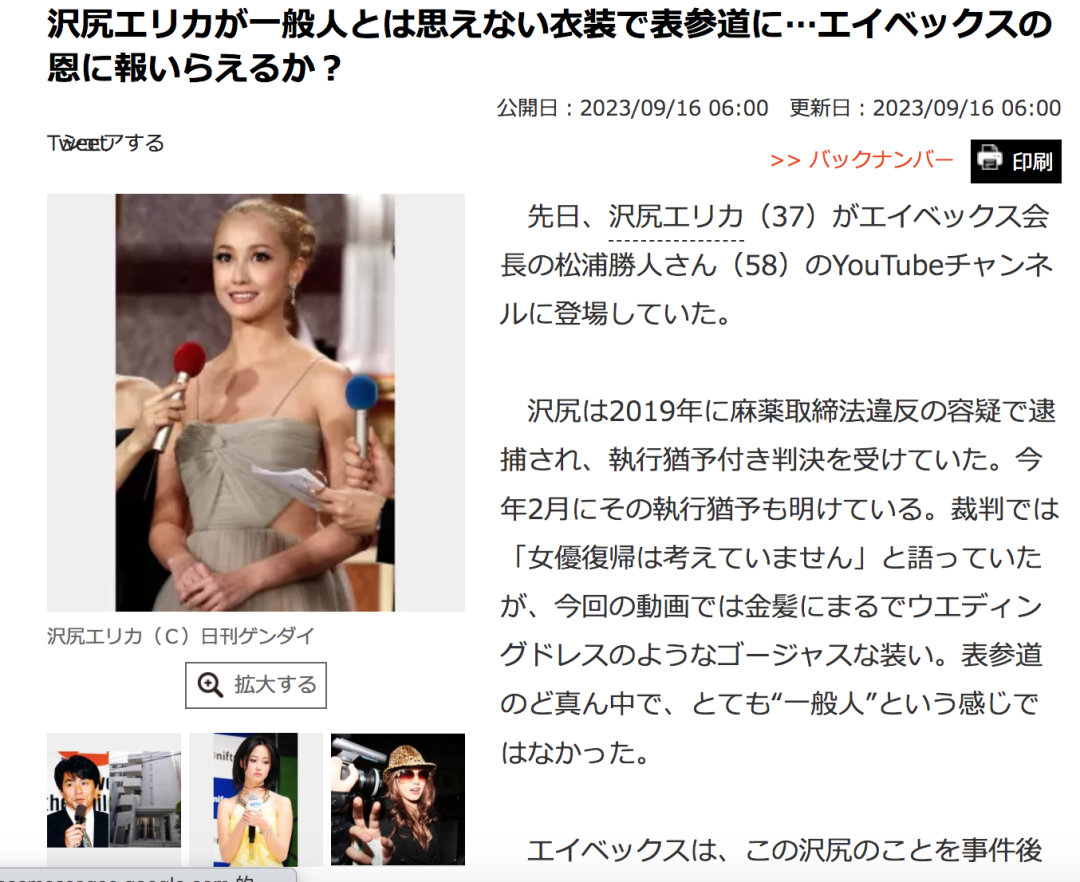Select thumbnail of woman in yellow dress
The width and height of the screenshot is (1080, 882).
255,799
